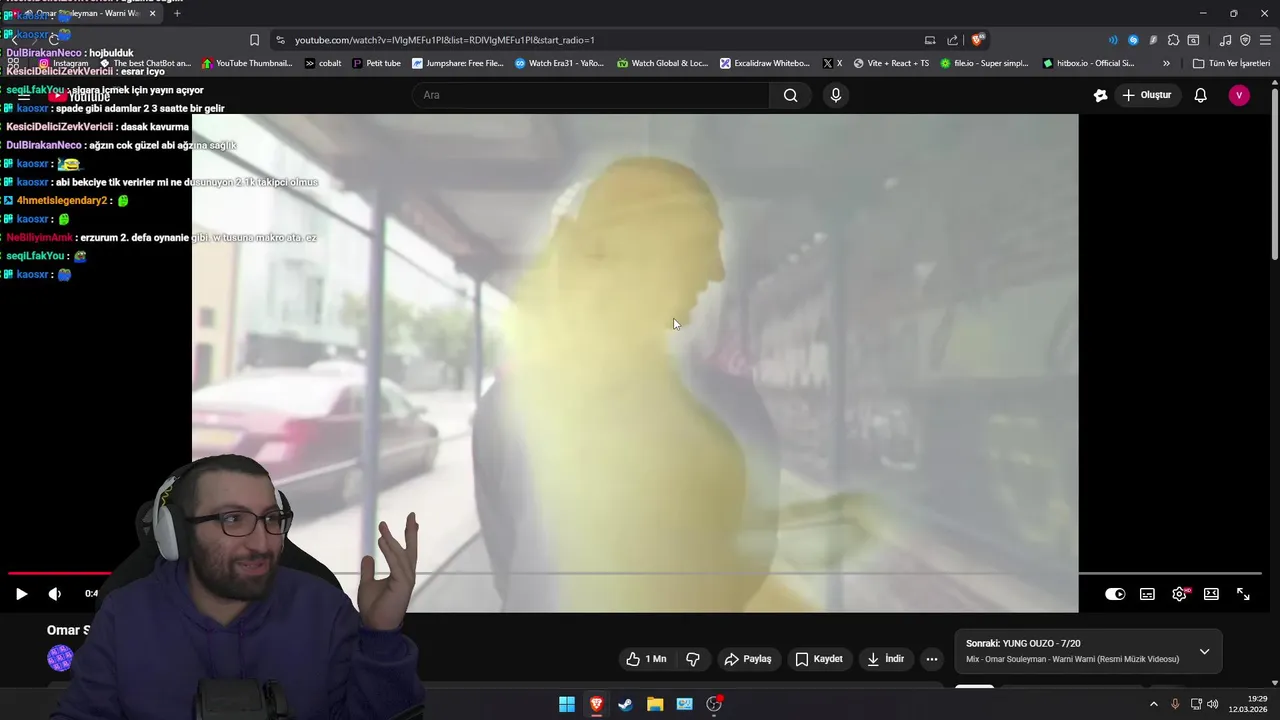1280x720 pixels.
Task: Open the Vite + React + TS bookmark
Action: click(x=891, y=63)
